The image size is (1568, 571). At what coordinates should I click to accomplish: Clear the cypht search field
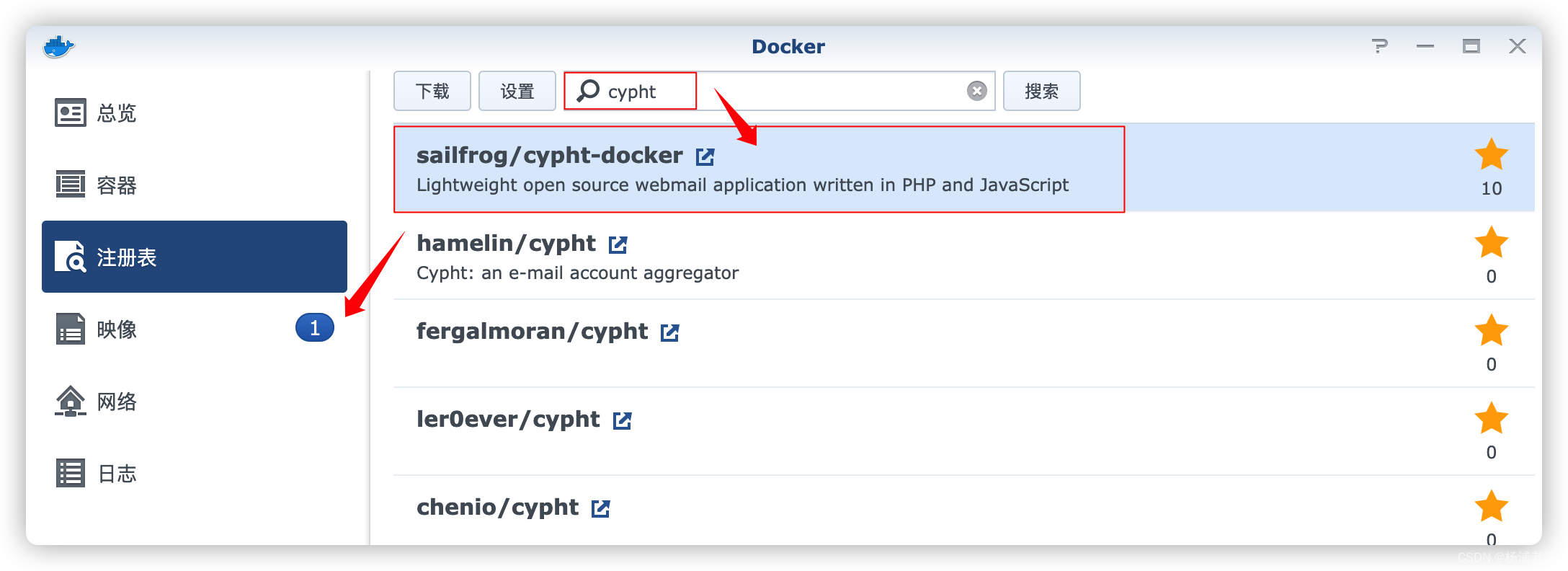coord(976,91)
